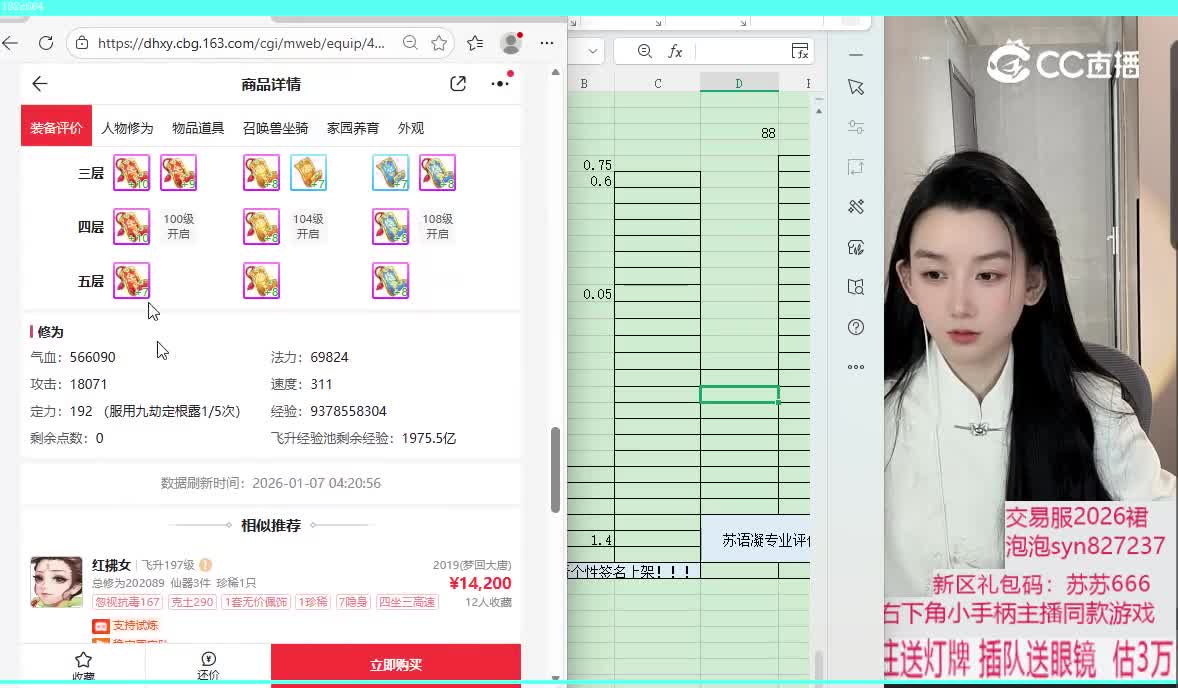
Task: Open the sidebar more ellipsis
Action: click(856, 367)
